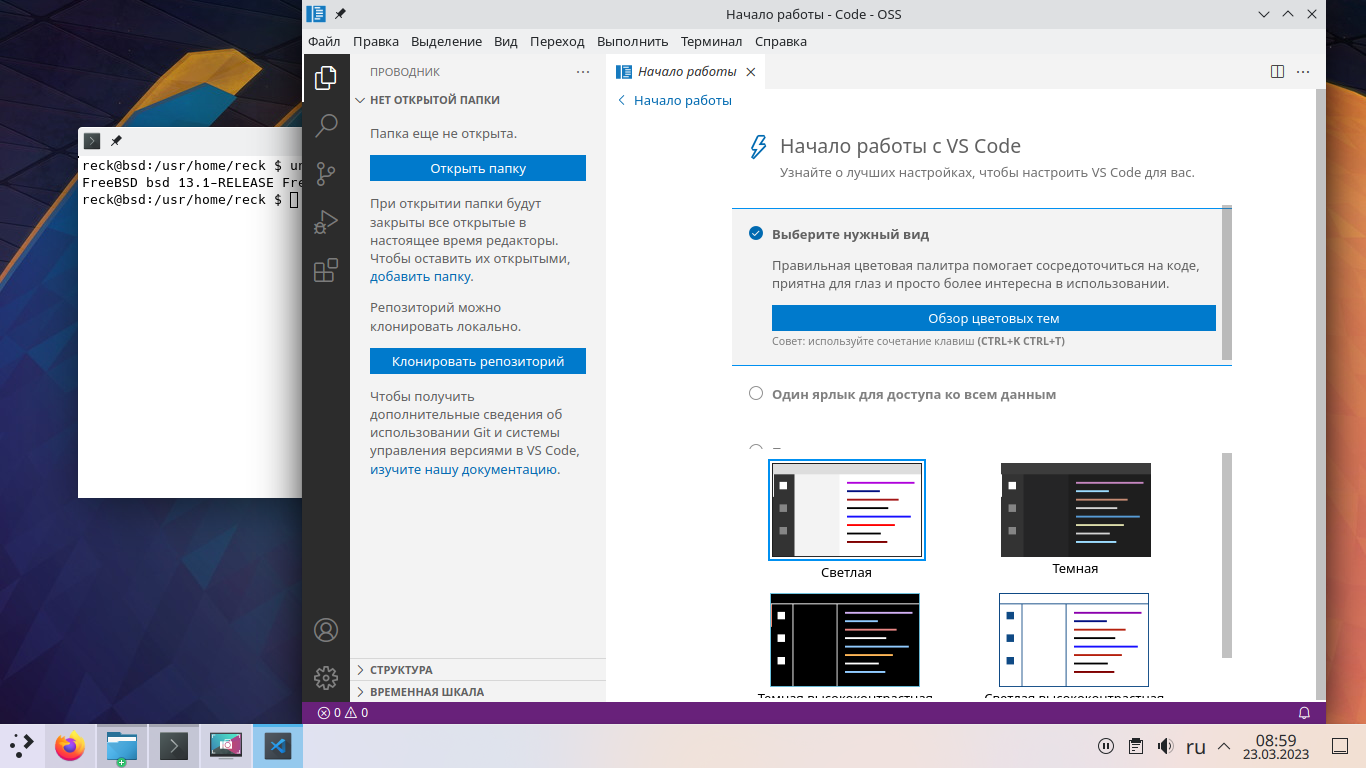Open the Вид menu
1366x768 pixels.
(506, 41)
